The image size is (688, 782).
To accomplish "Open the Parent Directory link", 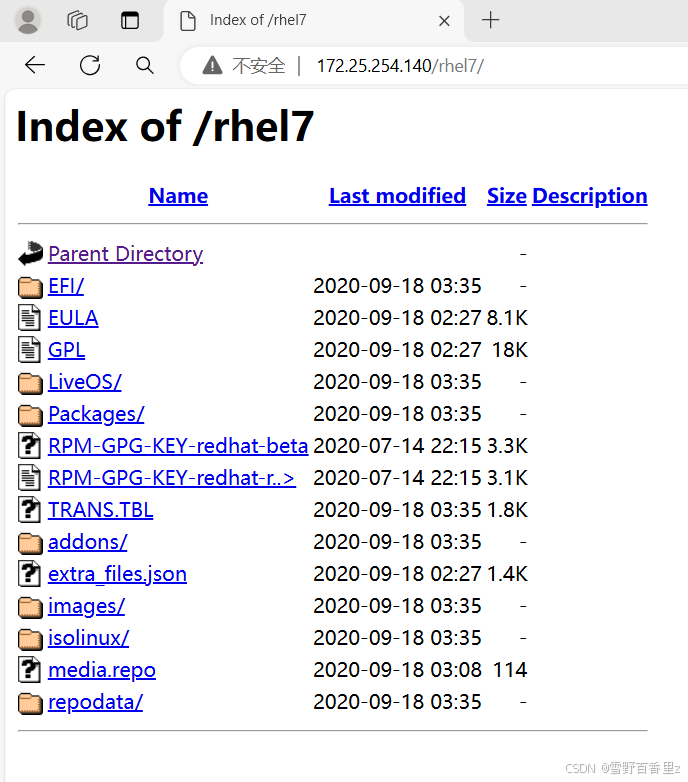I will pos(126,254).
